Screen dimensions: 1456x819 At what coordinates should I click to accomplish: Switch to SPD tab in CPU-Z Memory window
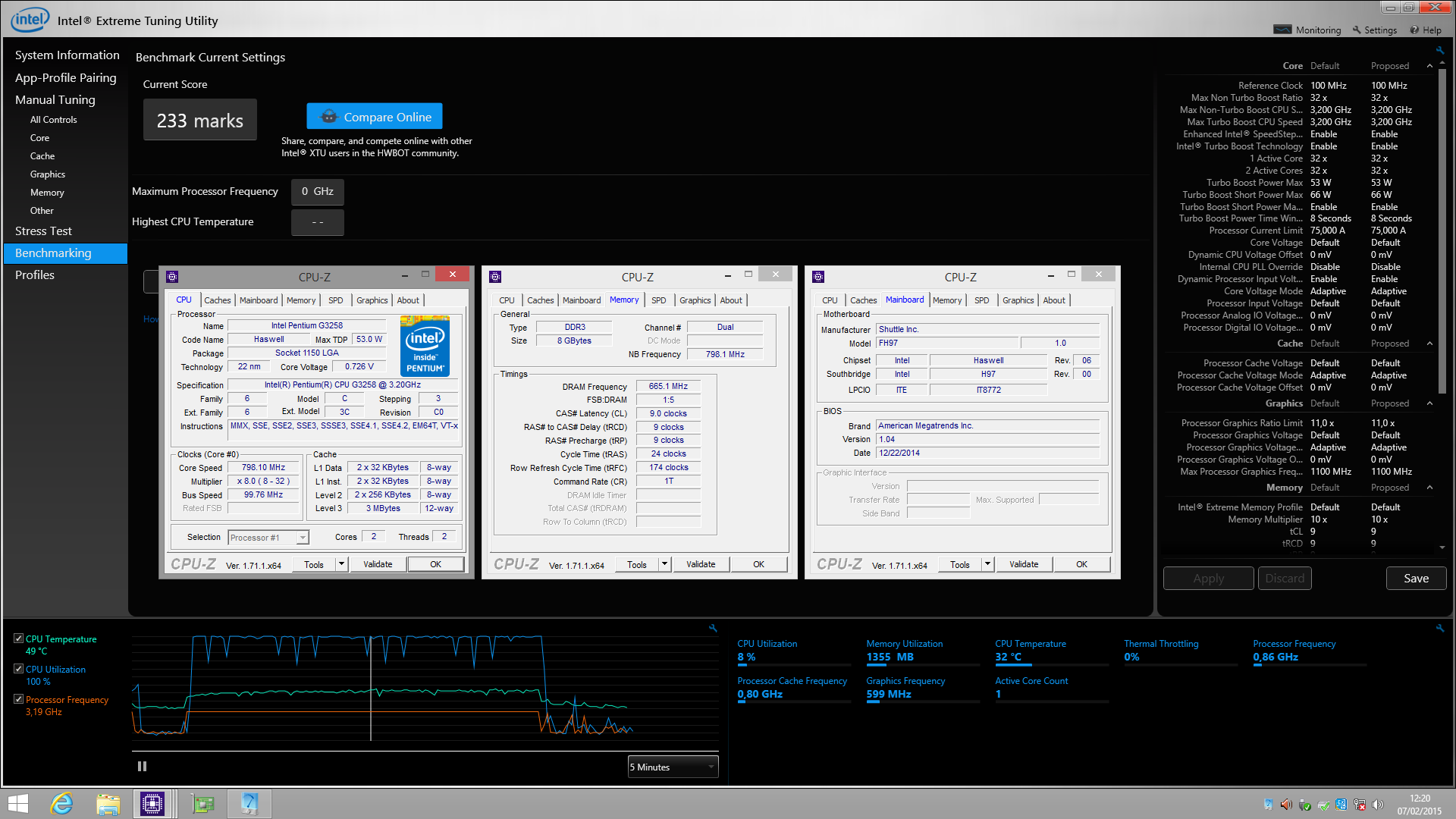(x=659, y=300)
